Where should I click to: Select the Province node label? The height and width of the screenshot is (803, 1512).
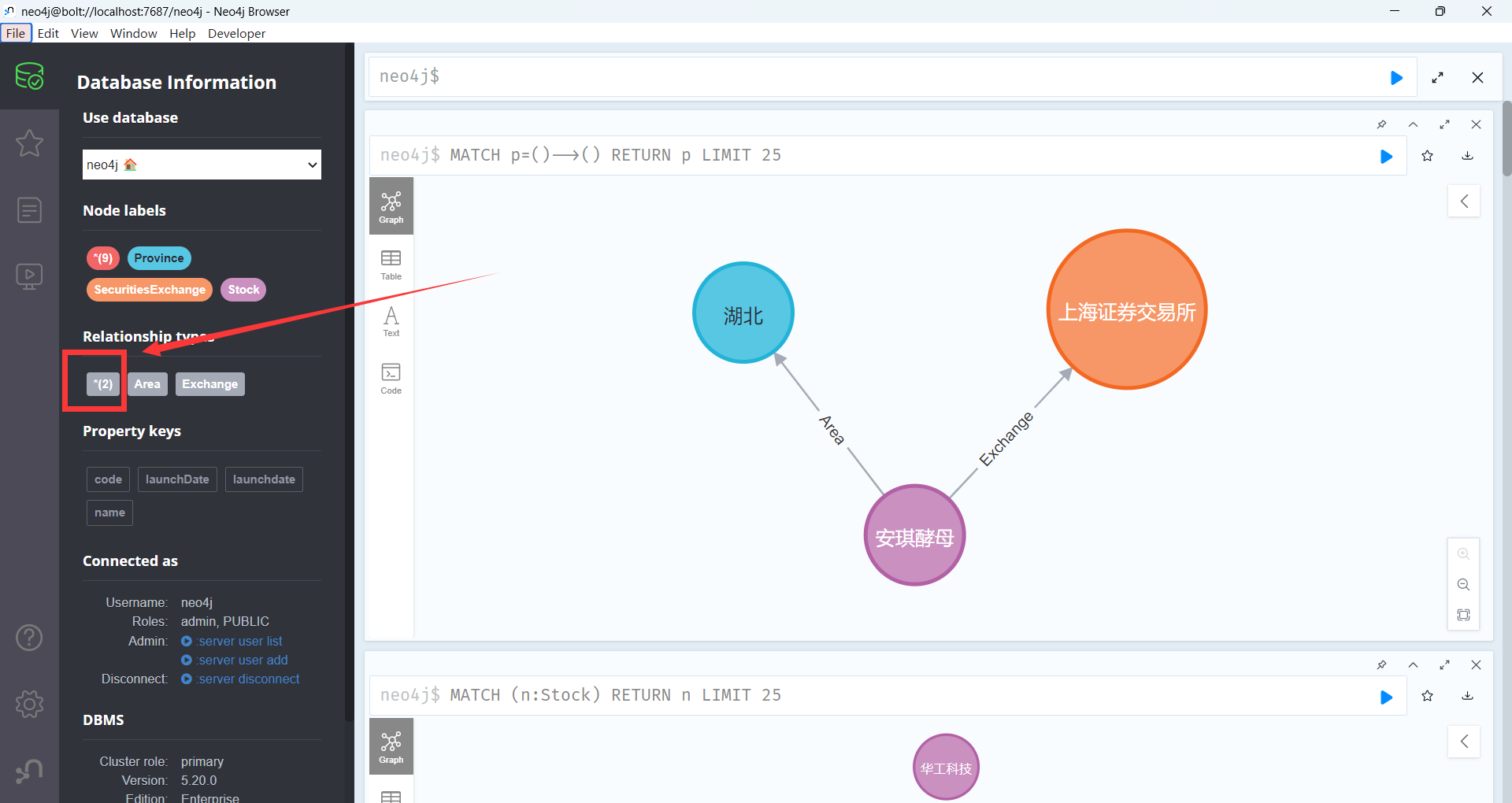[159, 258]
